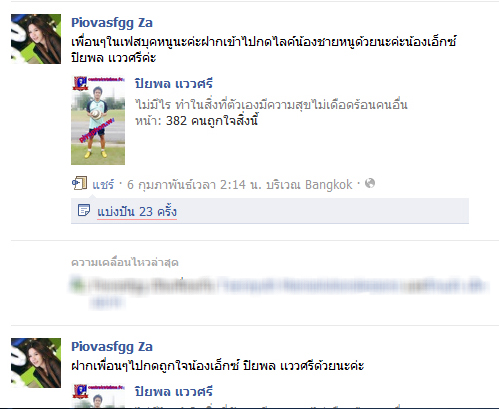Click the note icon beside แบ่งปัน 23 ครั้ง

pos(84,210)
